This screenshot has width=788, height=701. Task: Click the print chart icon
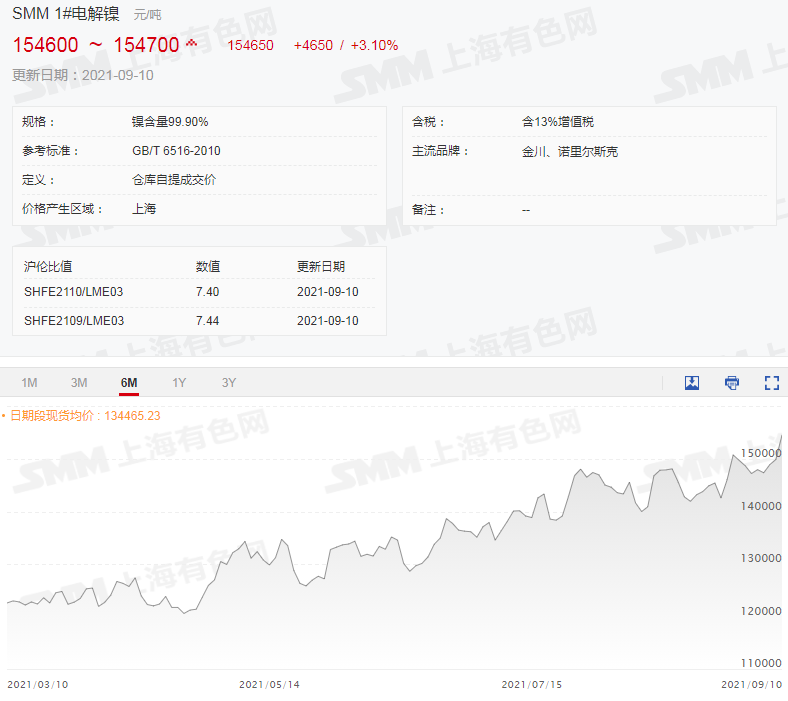coord(732,383)
